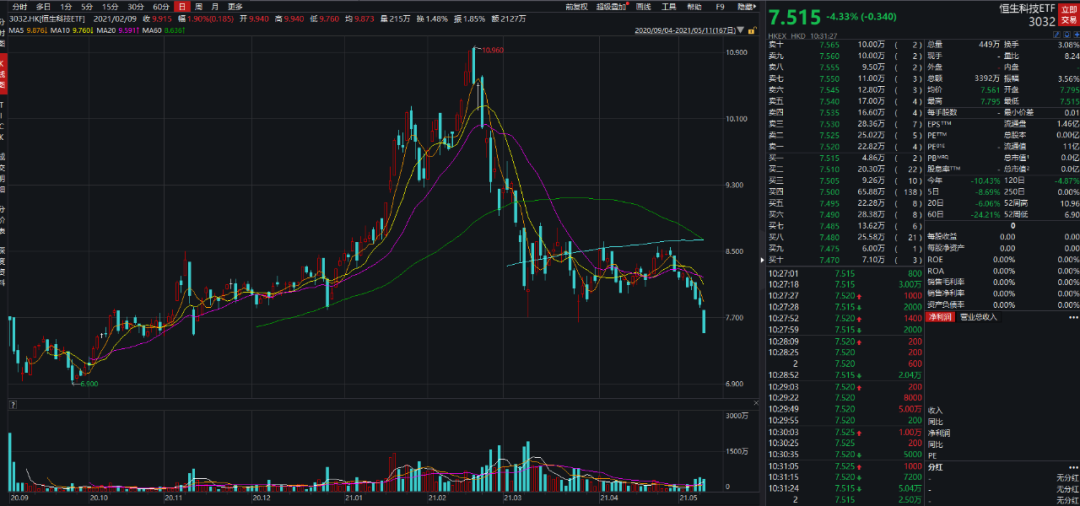
Task: Open the 帮助 menu
Action: [694, 6]
